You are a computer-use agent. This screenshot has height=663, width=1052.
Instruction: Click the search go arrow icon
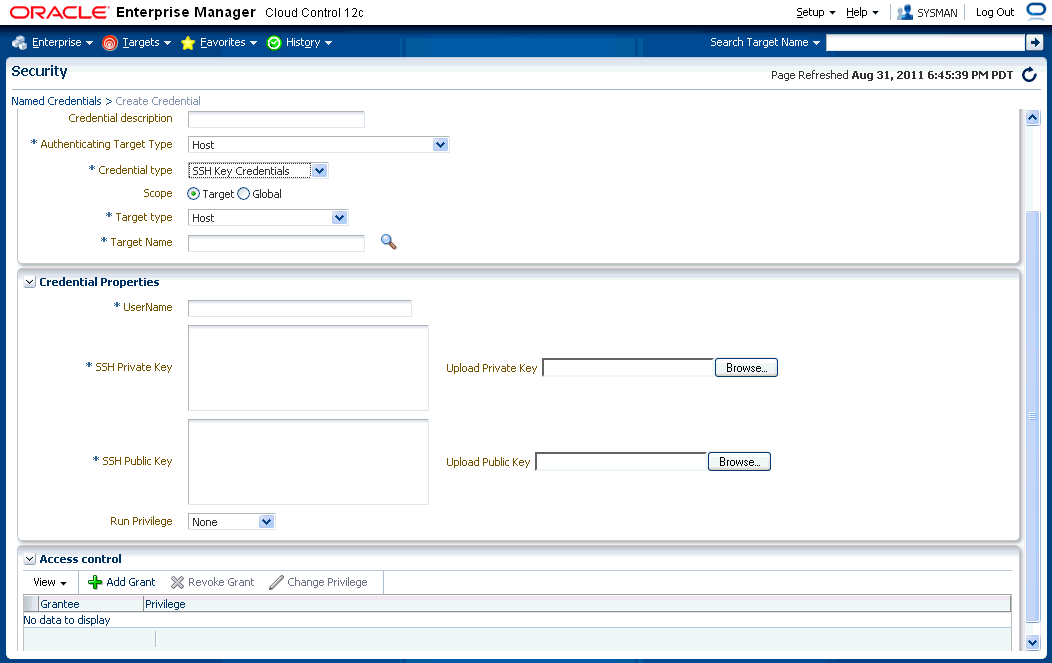pyautogui.click(x=1035, y=42)
